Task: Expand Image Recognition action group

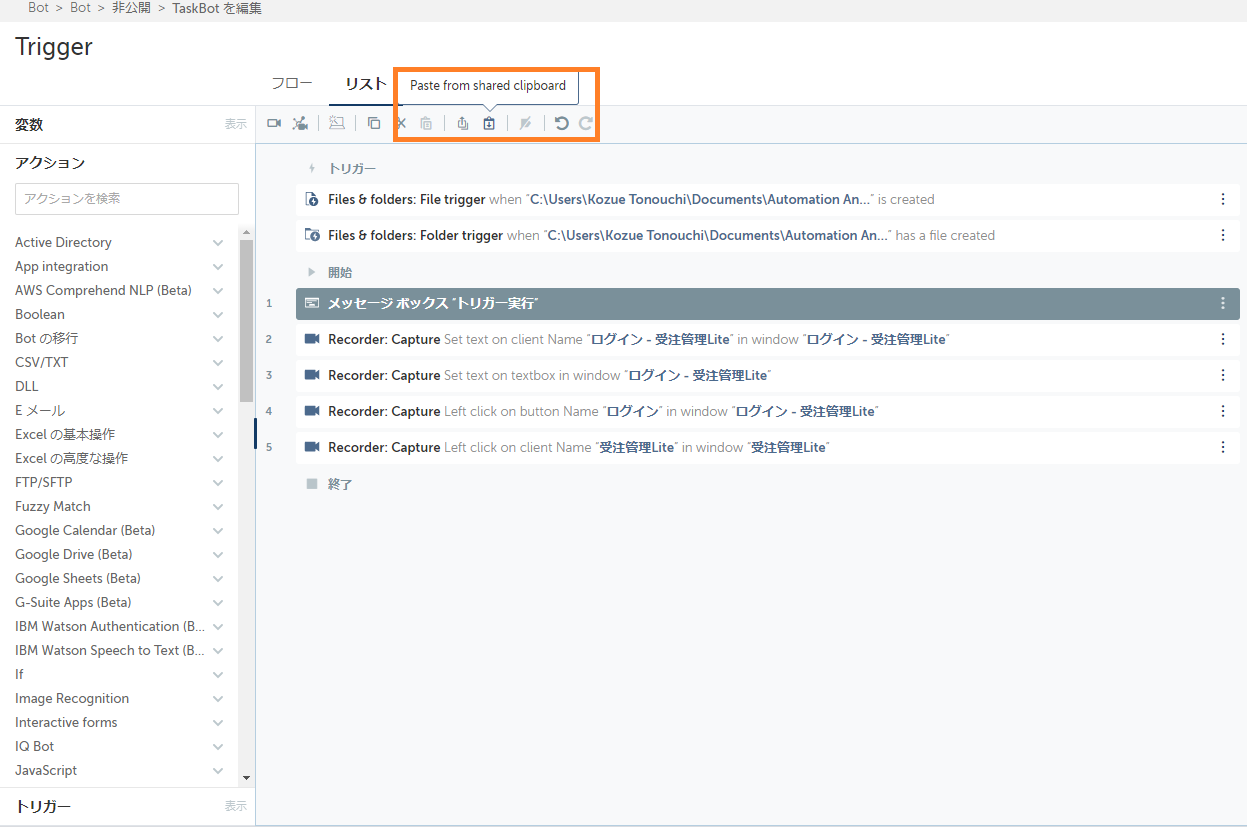Action: (218, 698)
